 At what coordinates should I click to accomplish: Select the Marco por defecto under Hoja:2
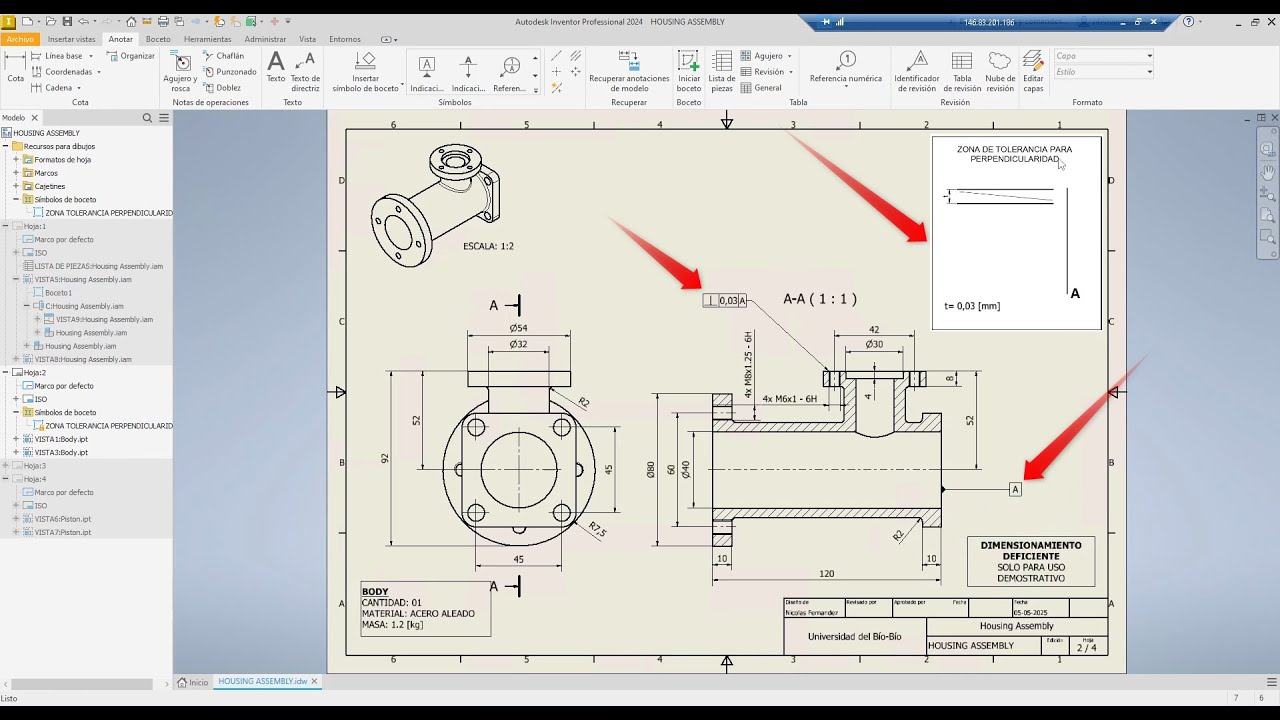pyautogui.click(x=58, y=386)
